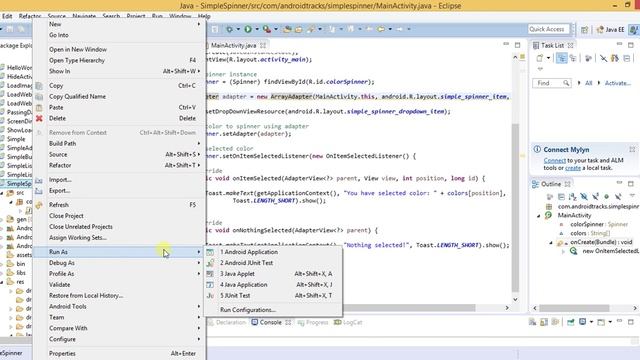Click the Export icon in context menu

tap(39, 191)
